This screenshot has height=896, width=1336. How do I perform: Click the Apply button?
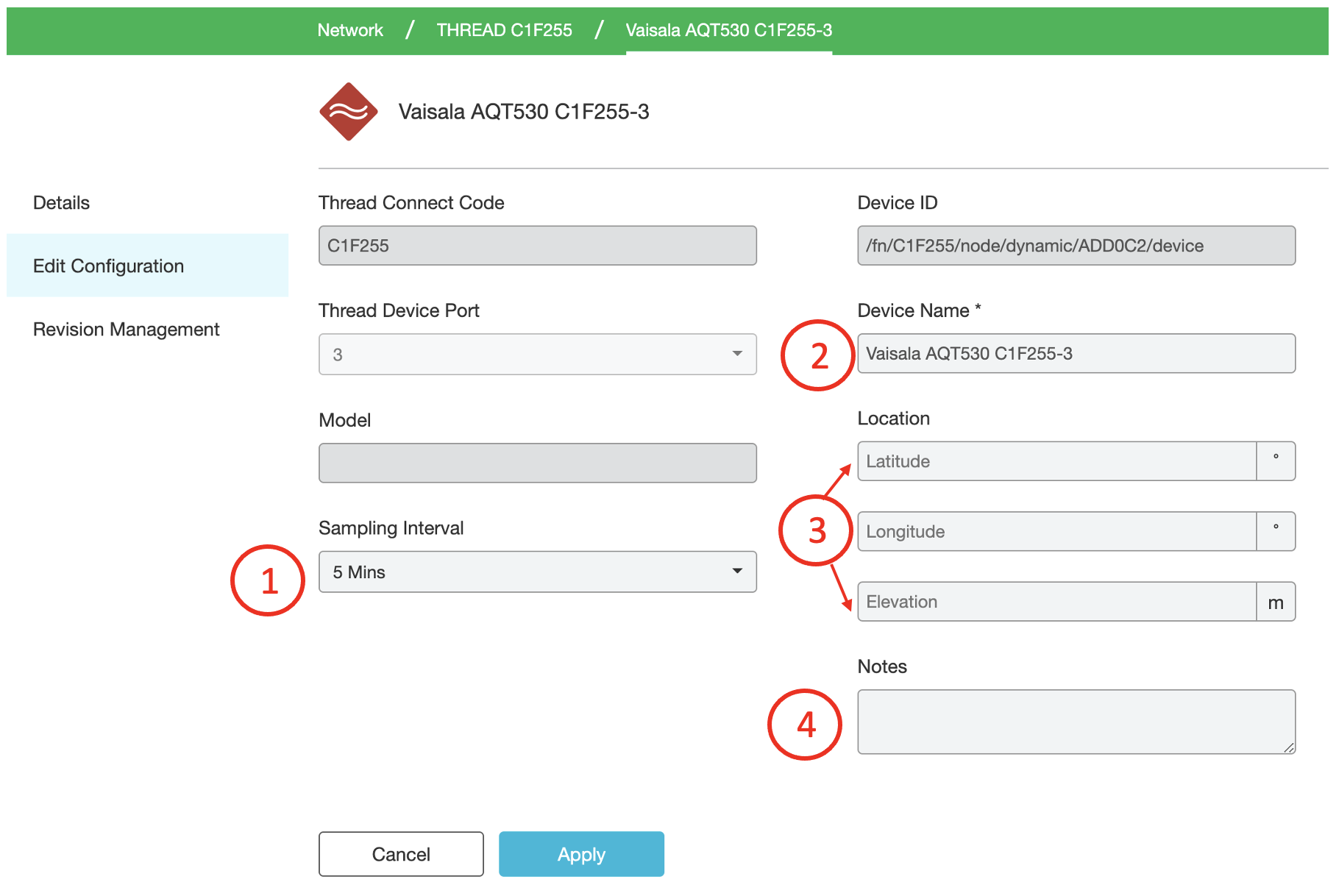pos(581,854)
